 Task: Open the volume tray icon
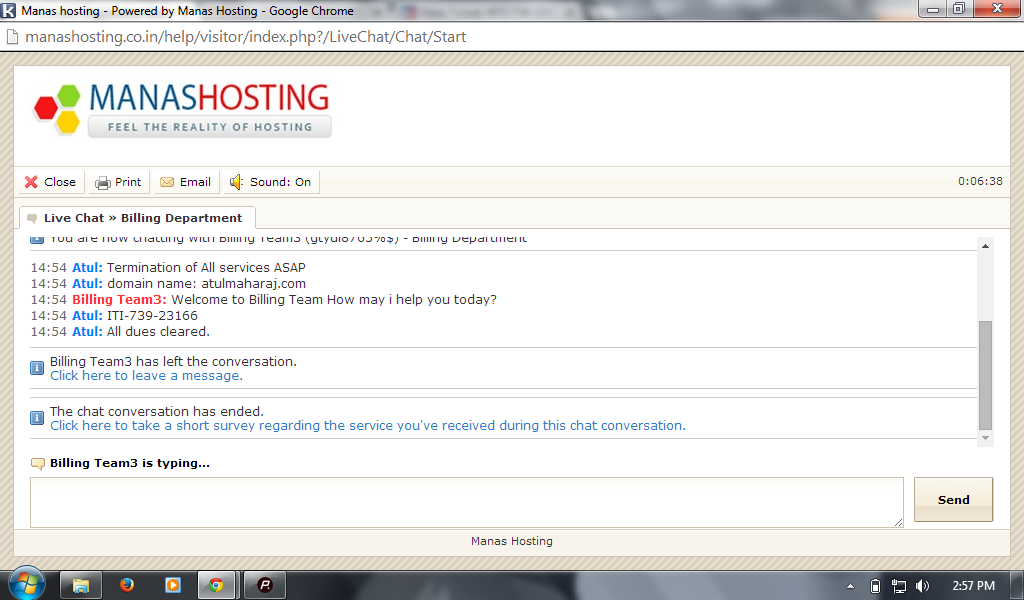point(922,586)
